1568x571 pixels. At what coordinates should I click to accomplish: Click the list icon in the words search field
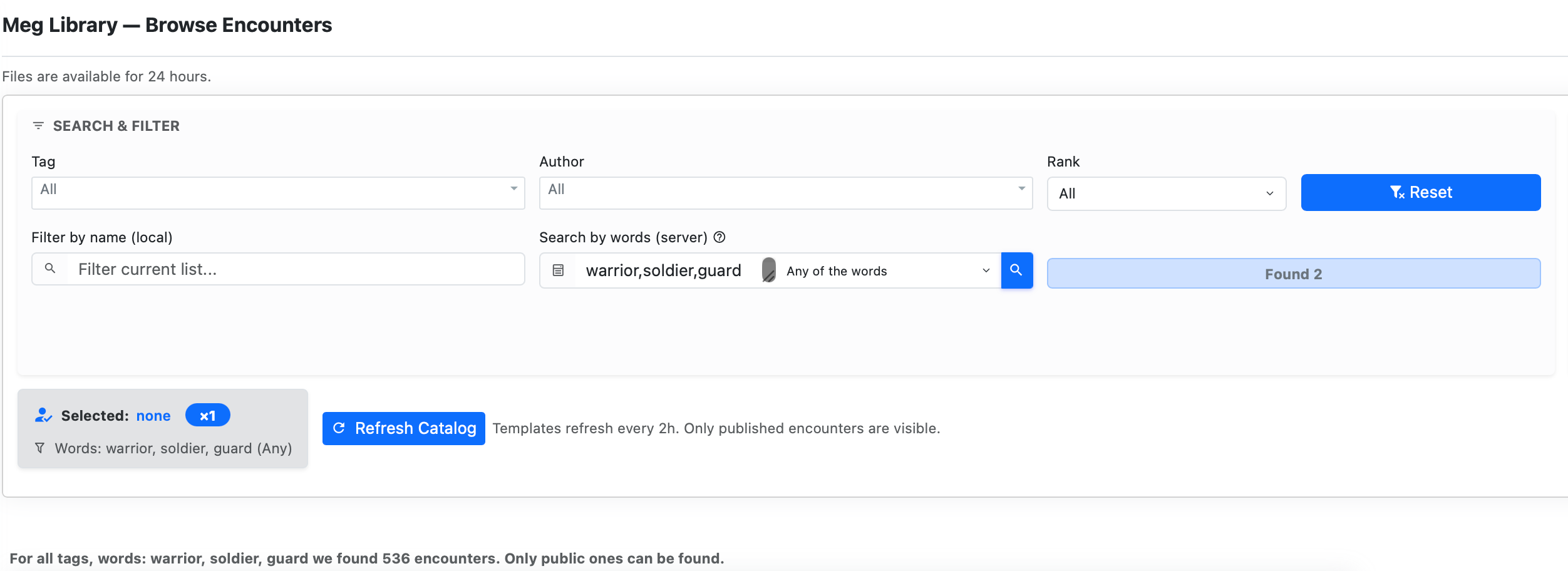point(558,270)
